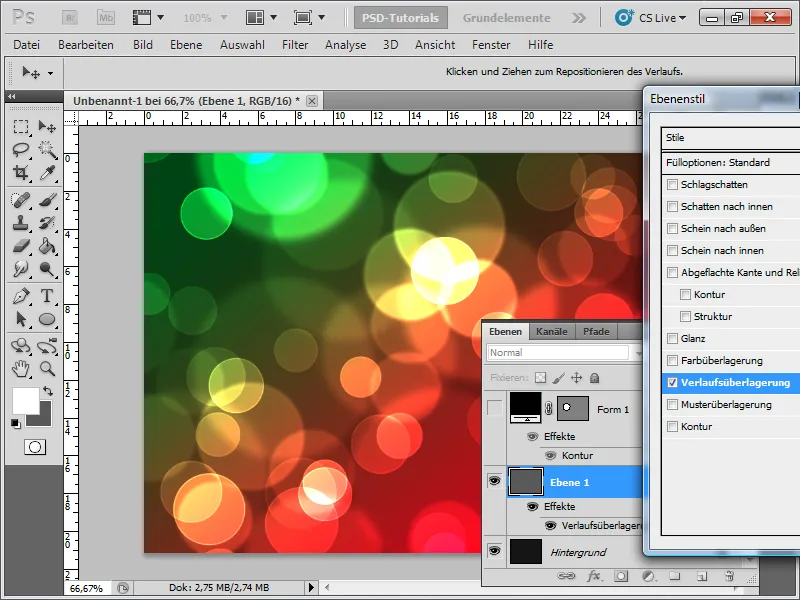Create new adjustment layer icon
The height and width of the screenshot is (600, 800).
pos(648,576)
